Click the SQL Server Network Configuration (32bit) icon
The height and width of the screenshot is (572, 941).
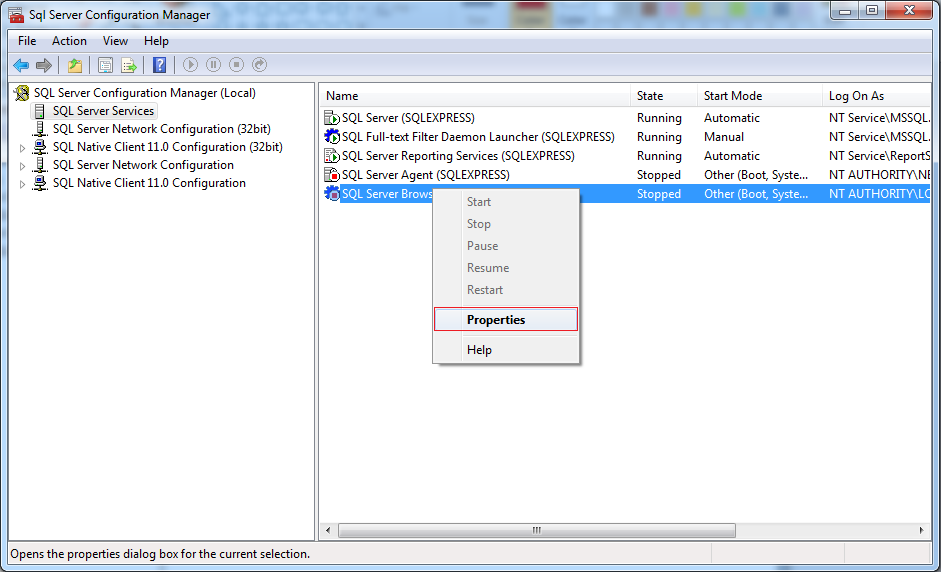point(40,128)
